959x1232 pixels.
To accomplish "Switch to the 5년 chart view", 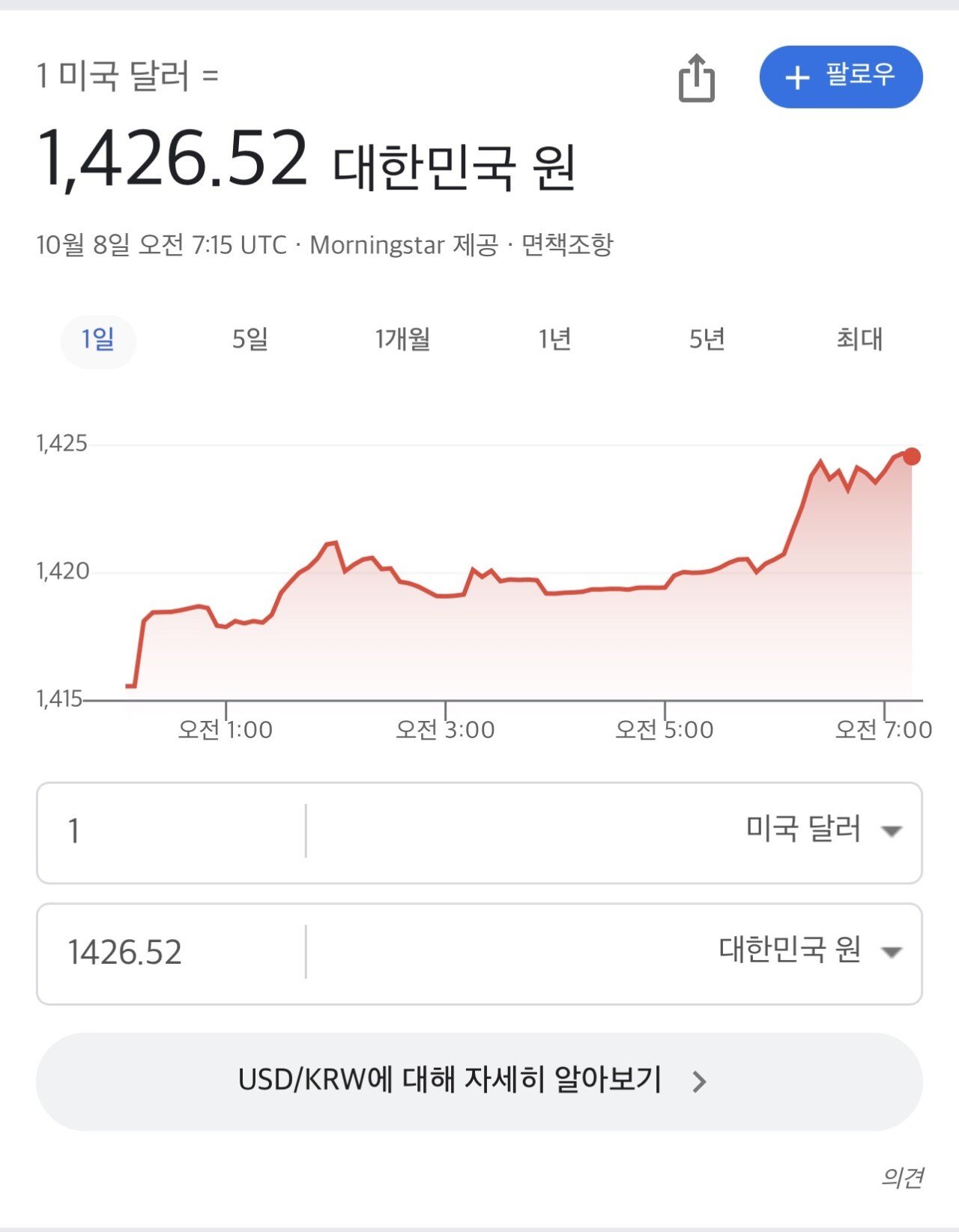I will 707,340.
